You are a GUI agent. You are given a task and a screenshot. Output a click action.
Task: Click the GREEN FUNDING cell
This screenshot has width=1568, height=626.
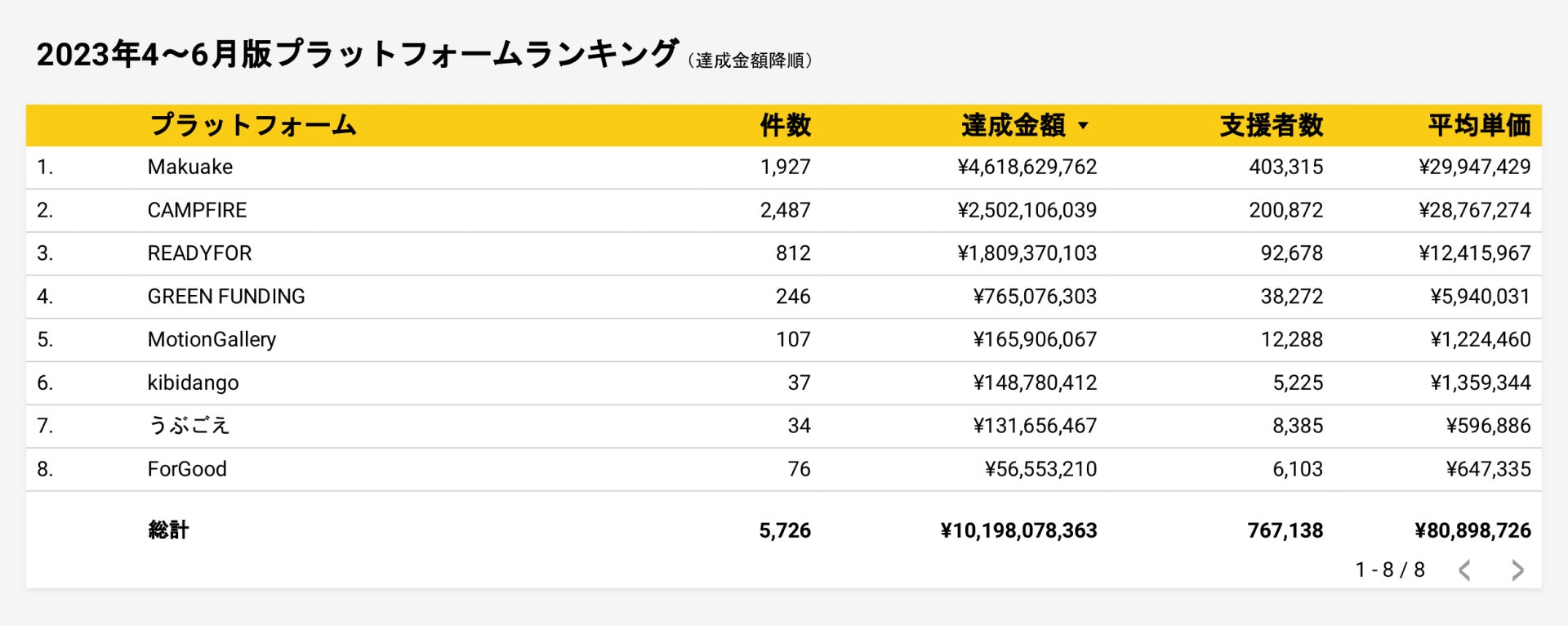226,297
